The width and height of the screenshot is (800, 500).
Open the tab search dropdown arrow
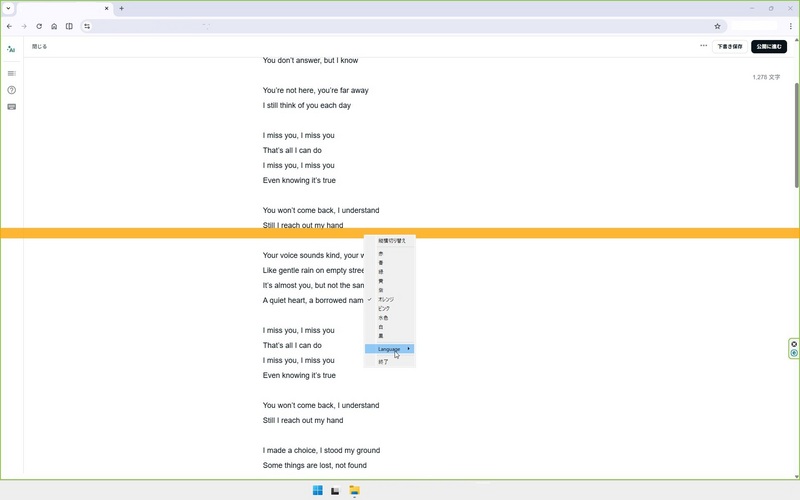click(x=8, y=8)
